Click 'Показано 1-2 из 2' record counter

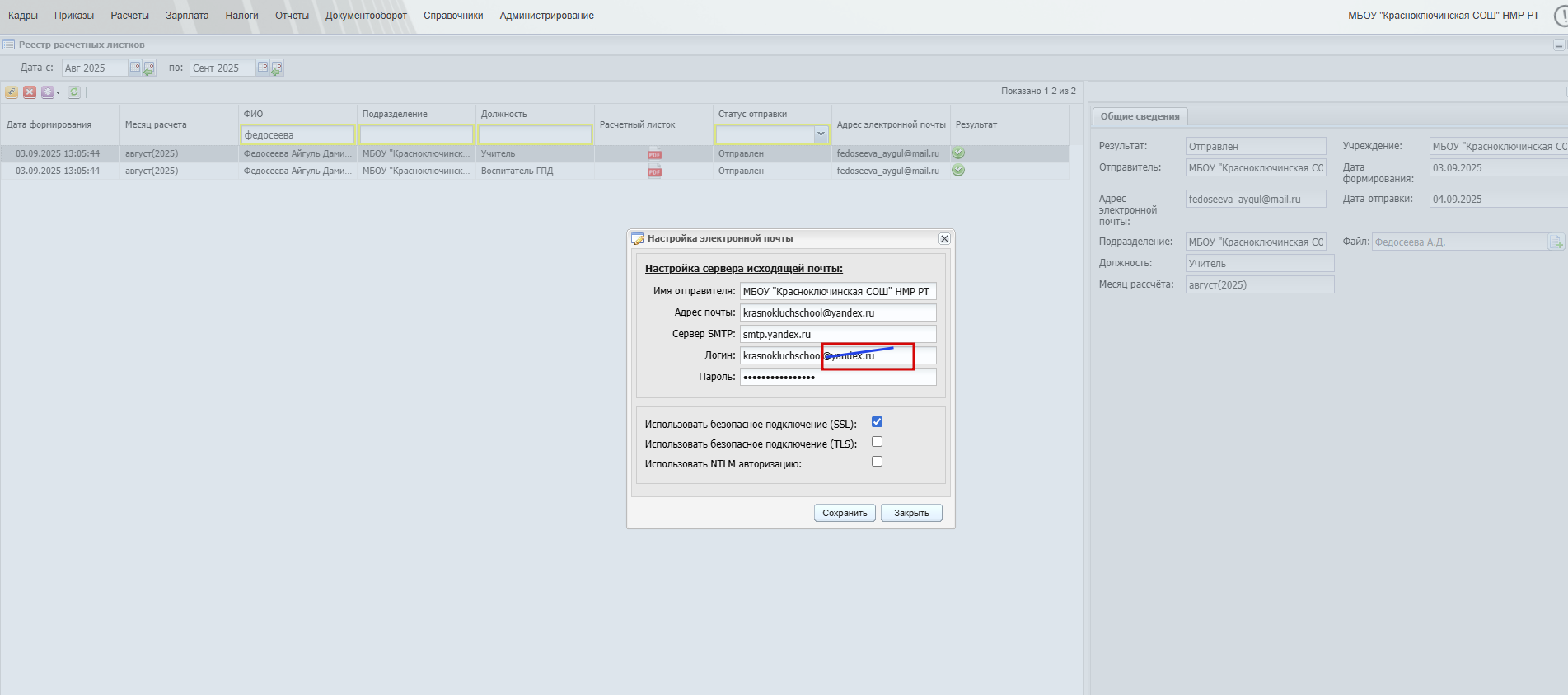(x=1038, y=91)
